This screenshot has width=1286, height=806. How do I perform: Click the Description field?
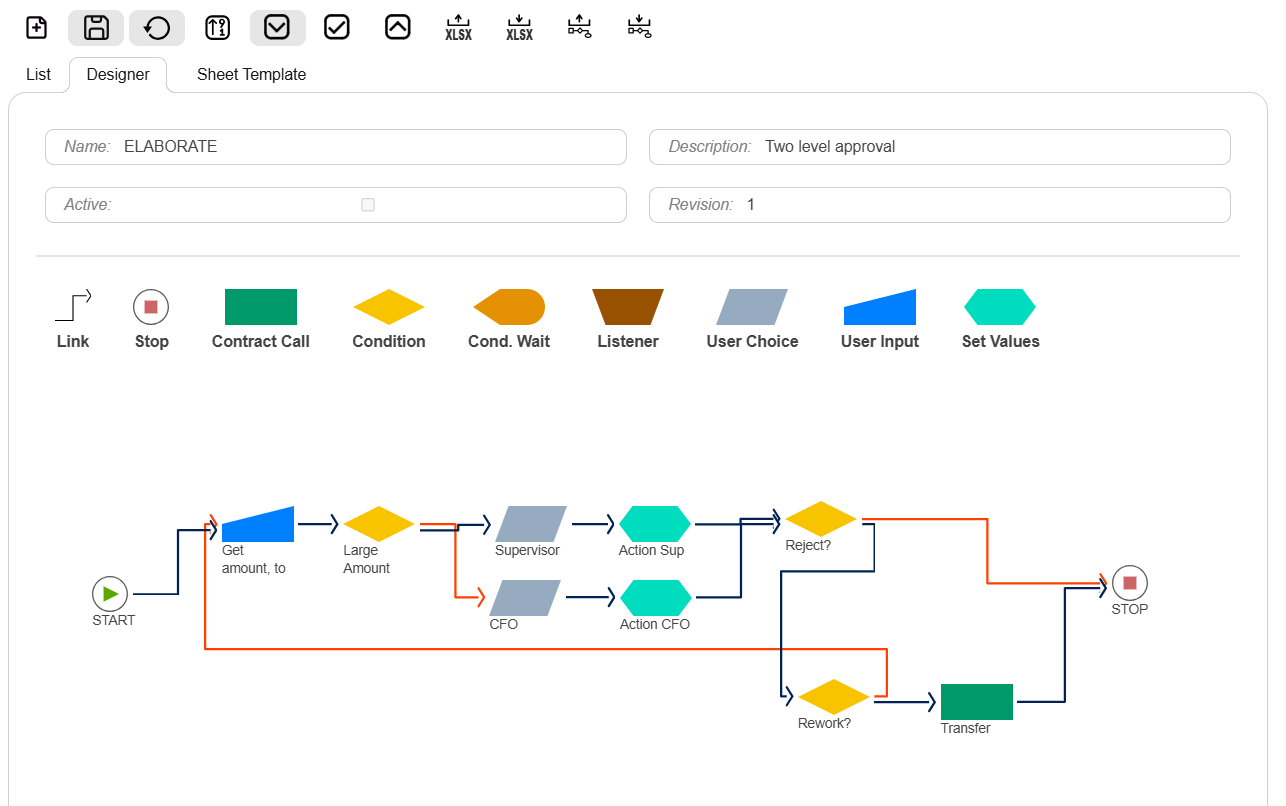point(940,147)
